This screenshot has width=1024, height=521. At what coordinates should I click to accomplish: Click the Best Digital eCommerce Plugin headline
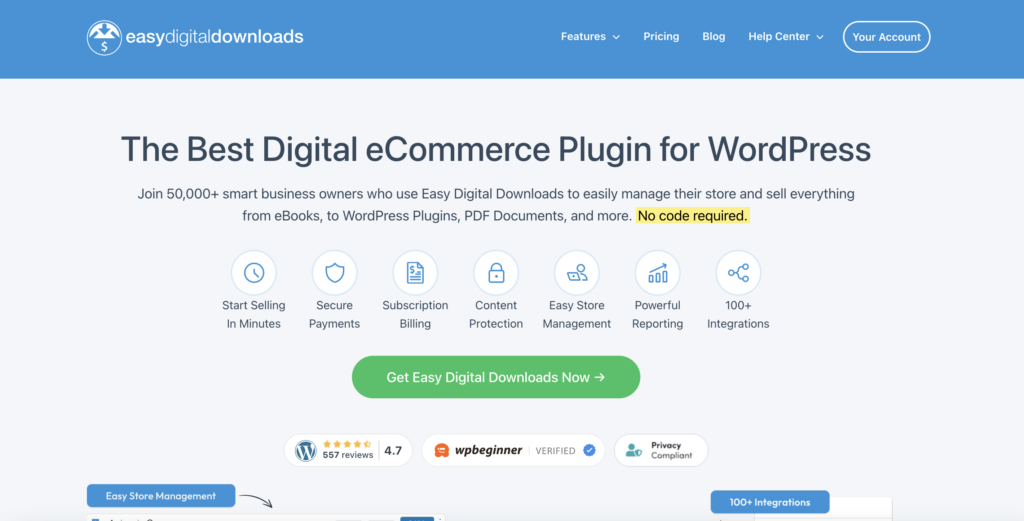[x=496, y=150]
